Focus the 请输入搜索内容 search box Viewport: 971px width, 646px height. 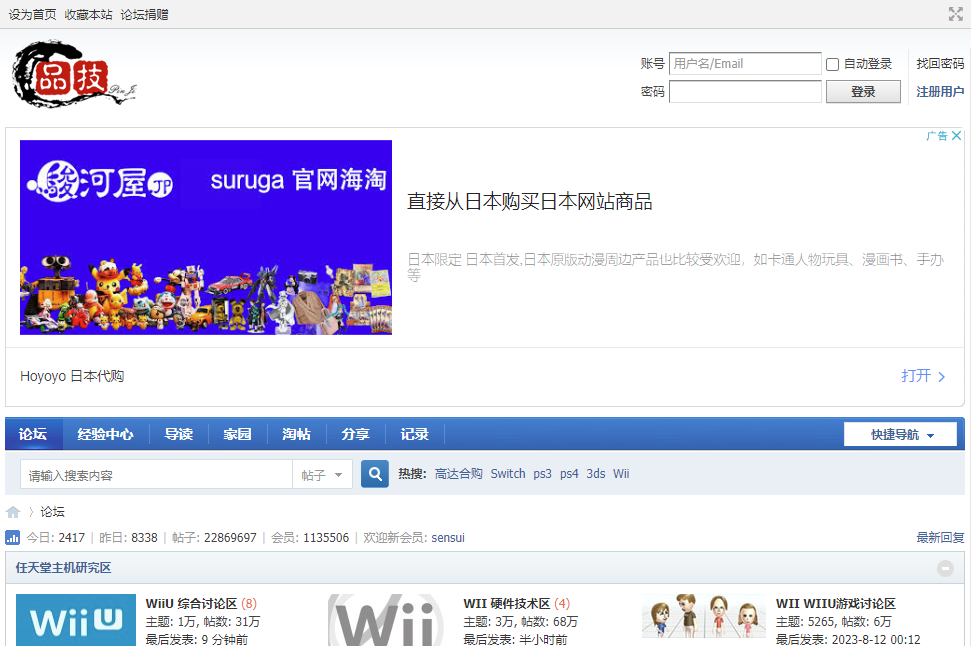point(157,475)
